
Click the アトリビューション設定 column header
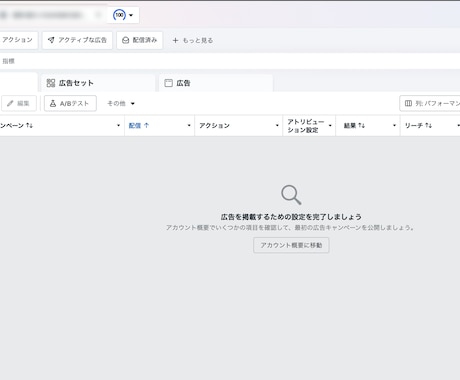[305, 126]
